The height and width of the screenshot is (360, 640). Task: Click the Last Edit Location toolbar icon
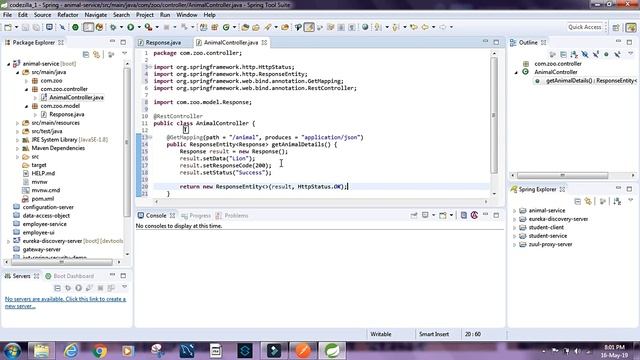[414, 27]
